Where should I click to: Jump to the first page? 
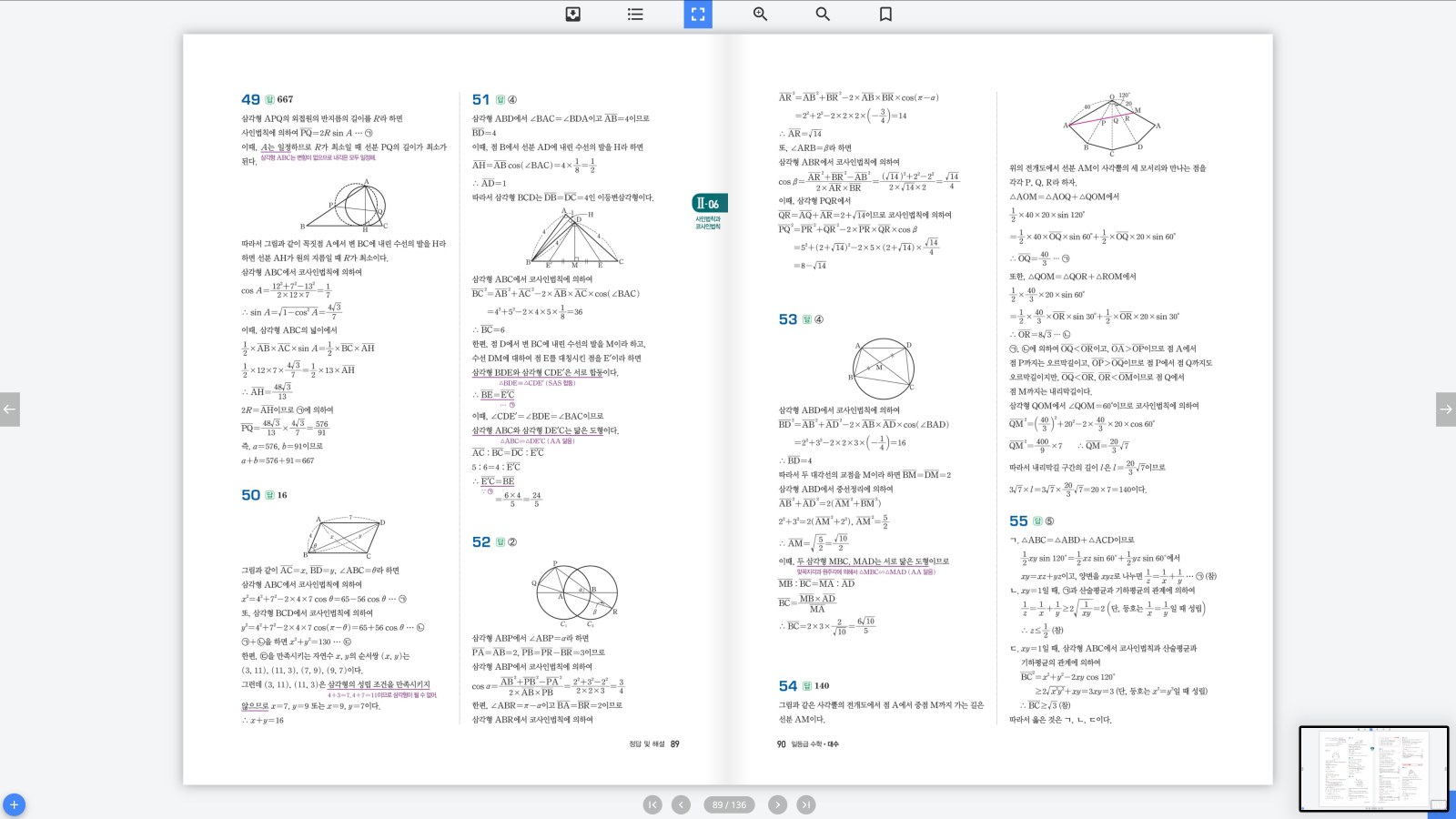[652, 804]
